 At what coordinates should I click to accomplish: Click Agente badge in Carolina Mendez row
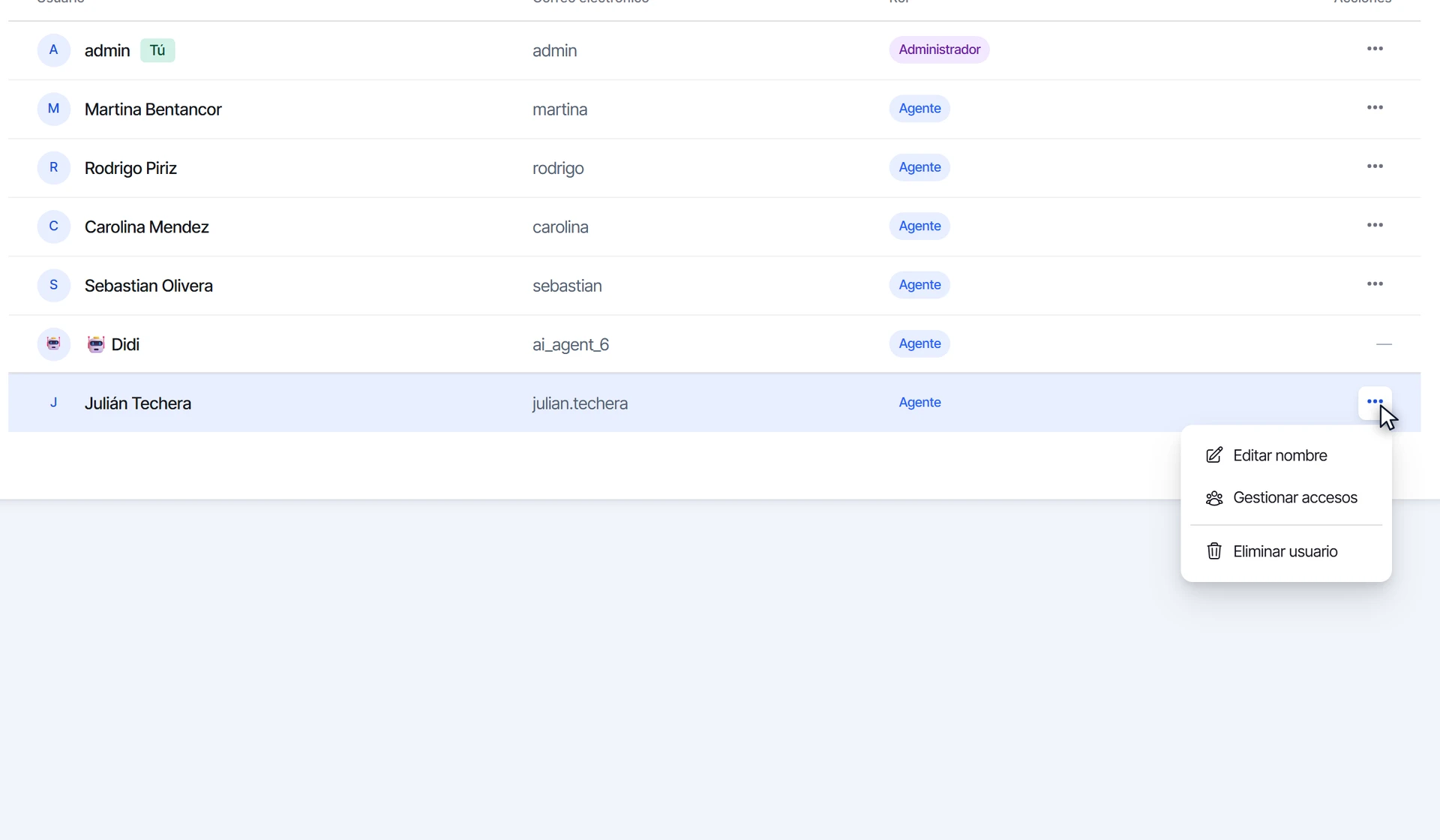pos(919,226)
